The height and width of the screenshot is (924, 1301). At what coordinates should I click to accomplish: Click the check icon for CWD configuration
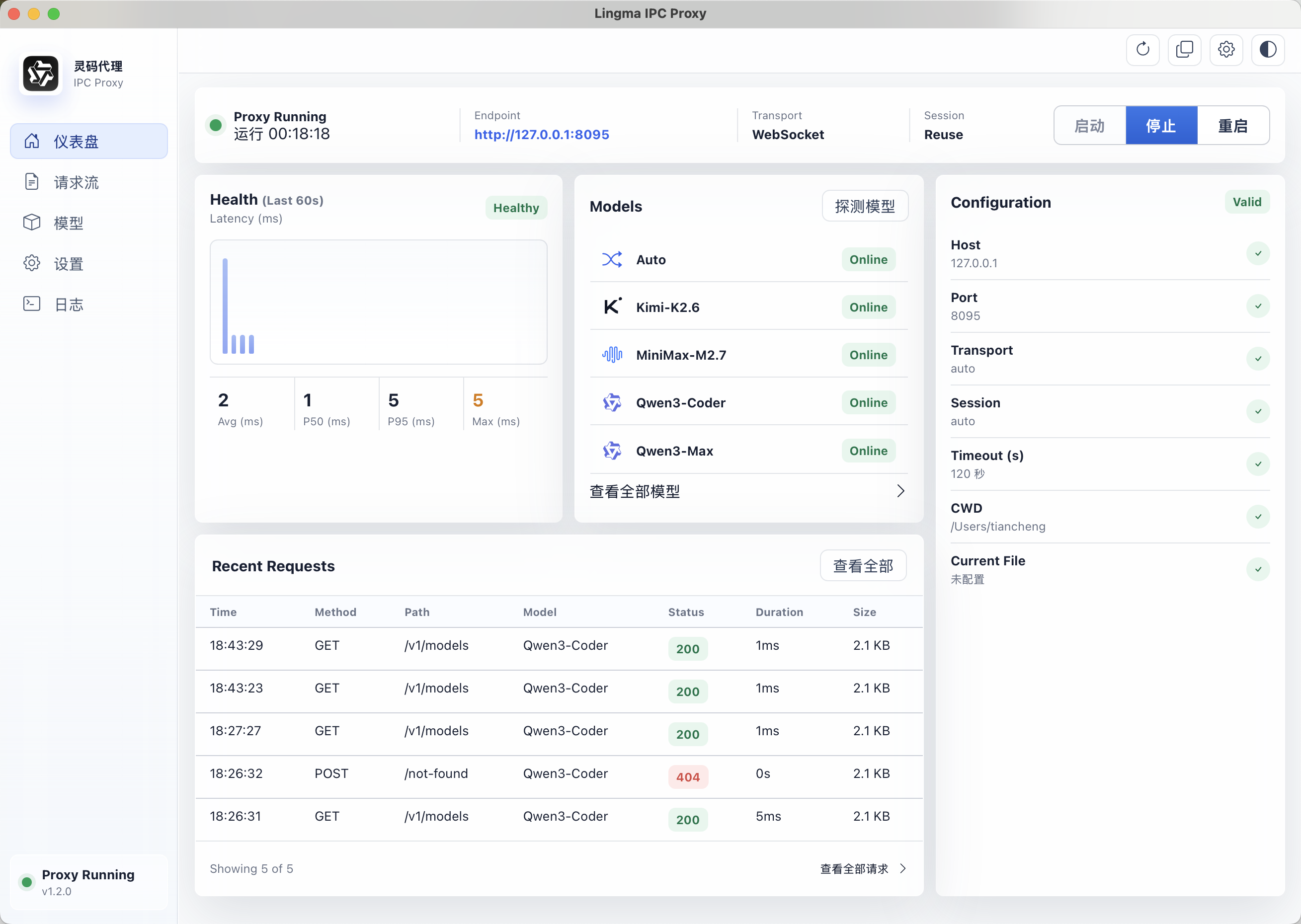point(1258,517)
